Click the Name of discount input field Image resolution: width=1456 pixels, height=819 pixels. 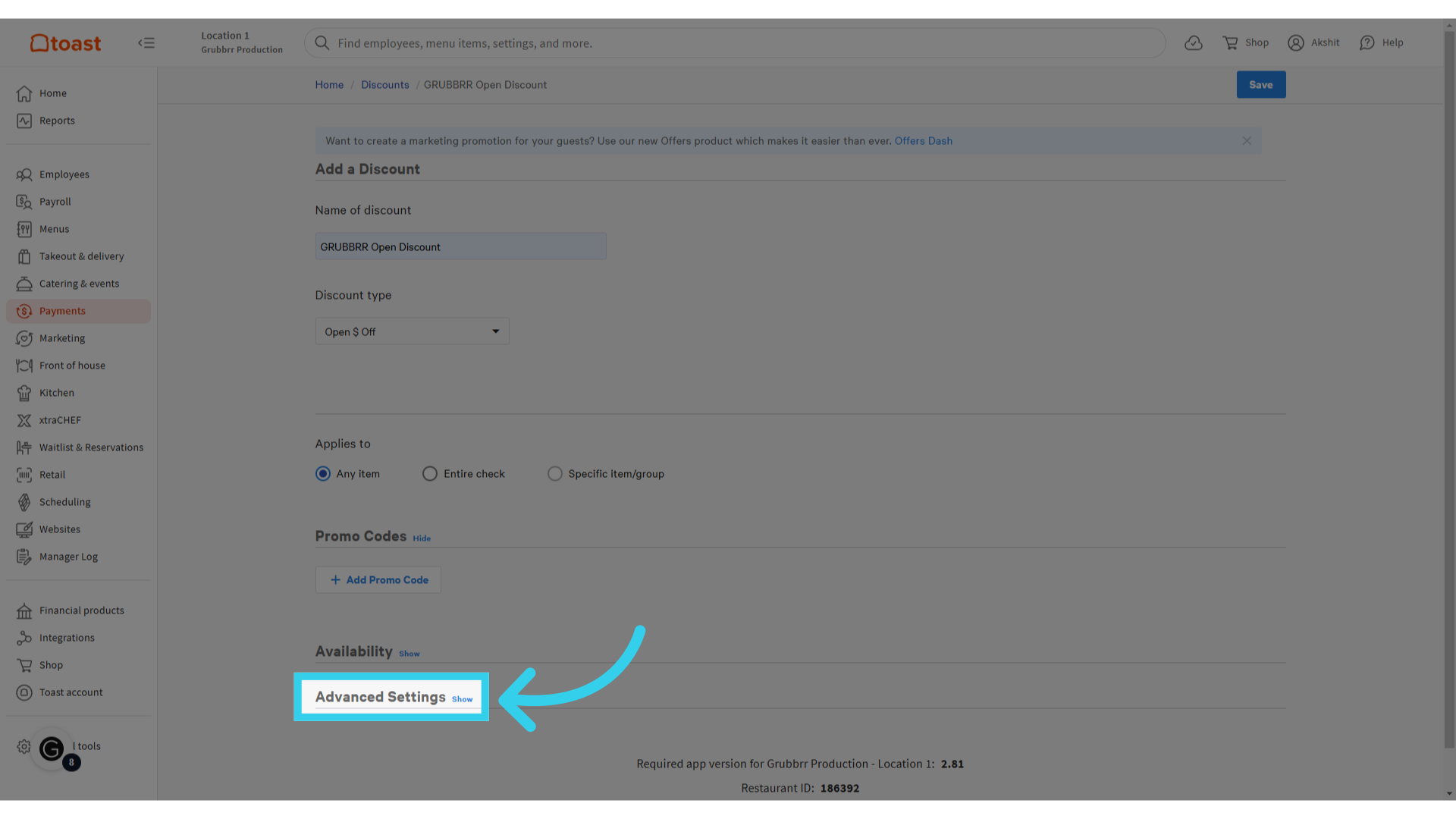[461, 246]
